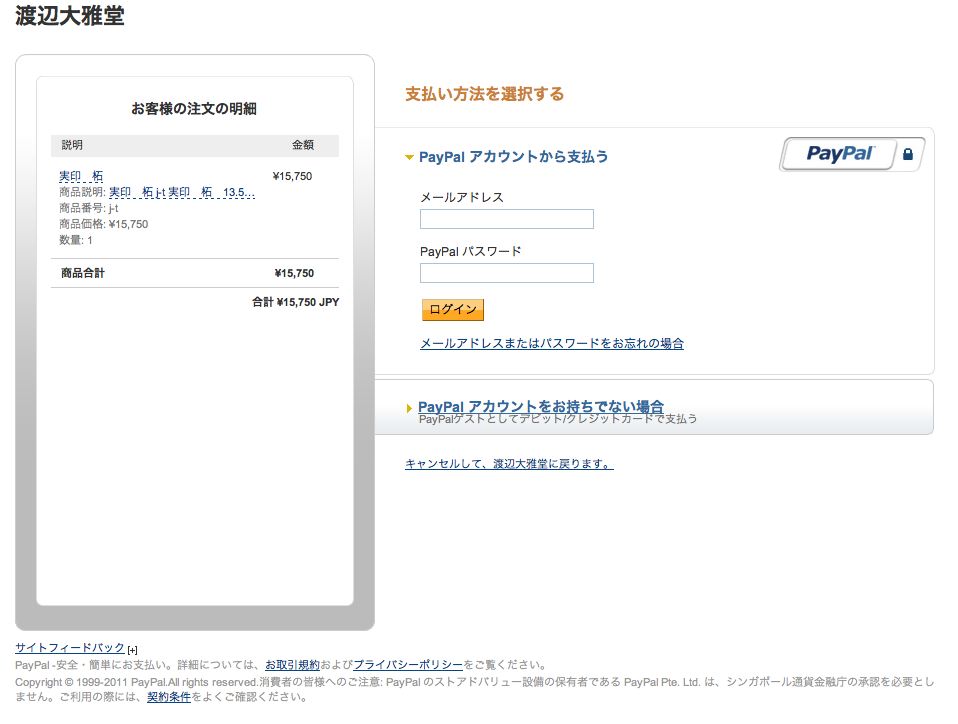Collapse the PayPal account payment section arrow

(409, 157)
